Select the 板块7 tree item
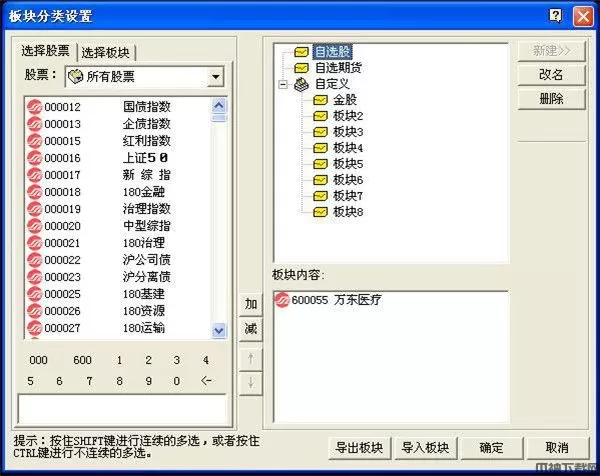 (347, 196)
